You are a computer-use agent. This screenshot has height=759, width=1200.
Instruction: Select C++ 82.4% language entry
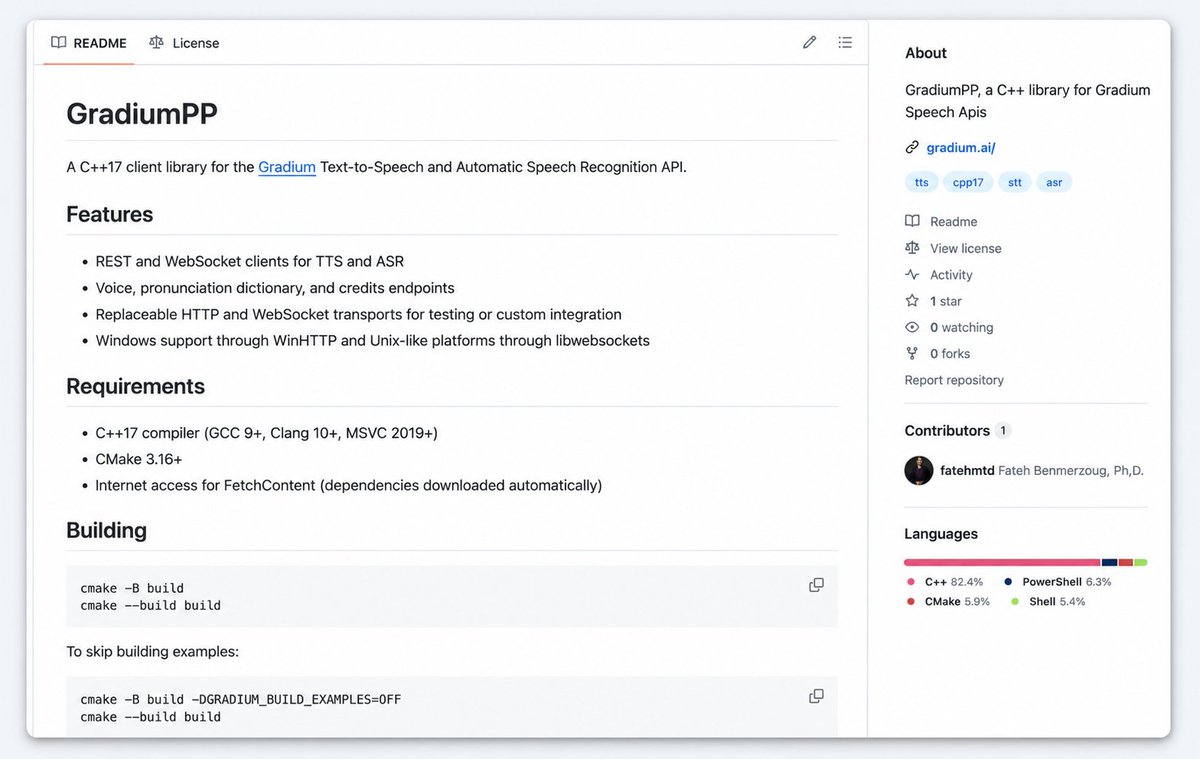pos(945,582)
